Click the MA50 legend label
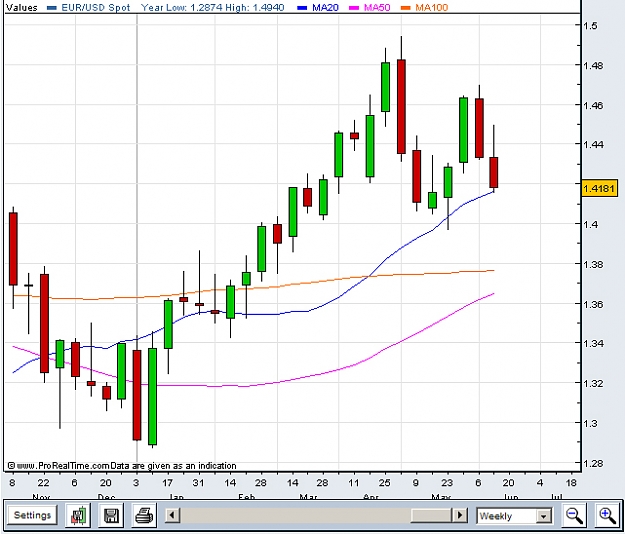625x534 pixels. 377,7
